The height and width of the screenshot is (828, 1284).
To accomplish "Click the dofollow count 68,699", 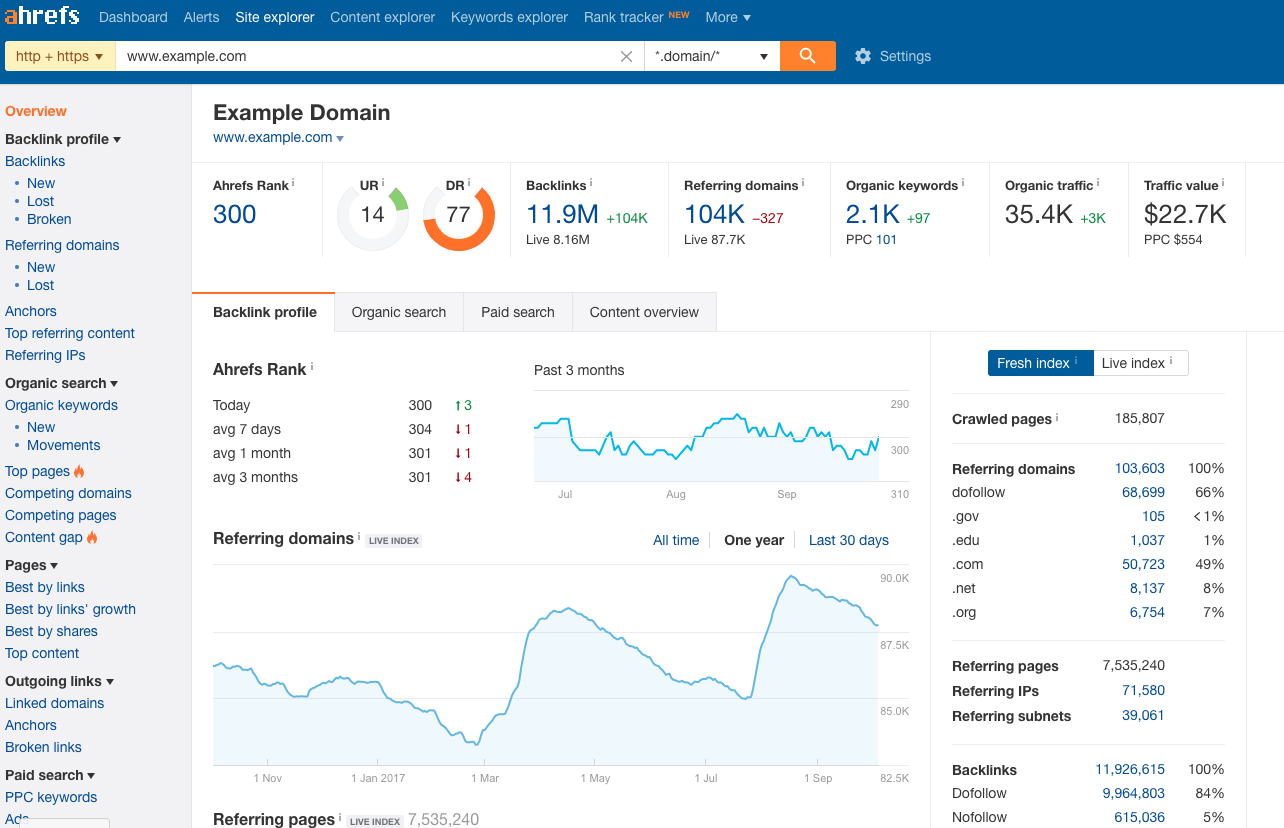I will [x=1143, y=492].
